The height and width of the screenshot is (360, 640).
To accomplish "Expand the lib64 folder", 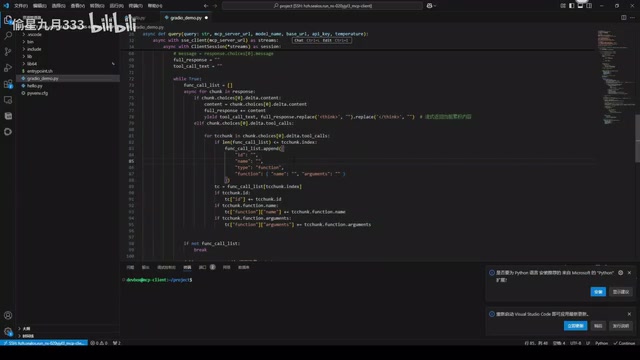I will tap(32, 64).
